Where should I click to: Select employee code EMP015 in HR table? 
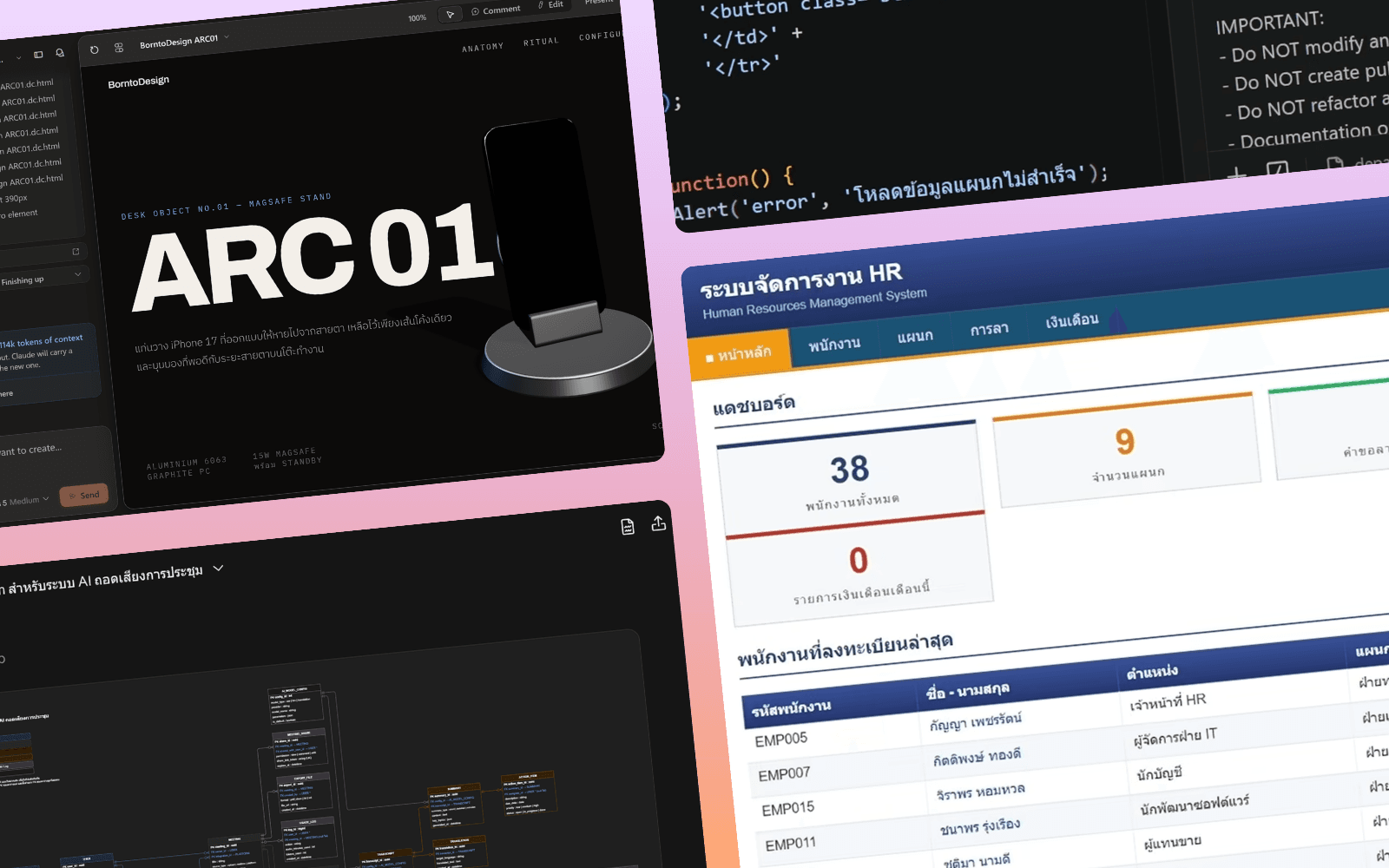point(788,810)
